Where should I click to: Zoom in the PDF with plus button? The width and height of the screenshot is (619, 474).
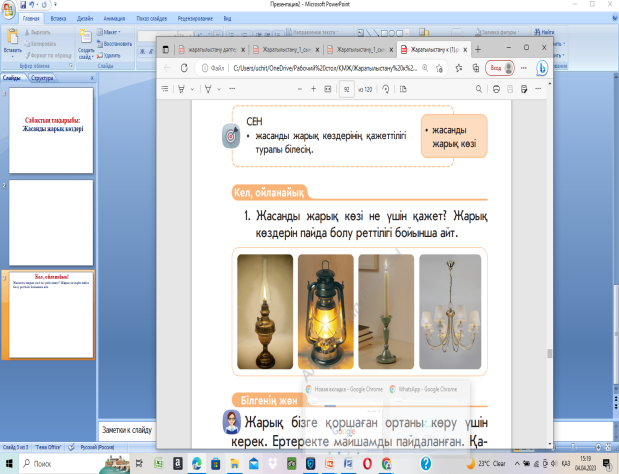pos(313,89)
